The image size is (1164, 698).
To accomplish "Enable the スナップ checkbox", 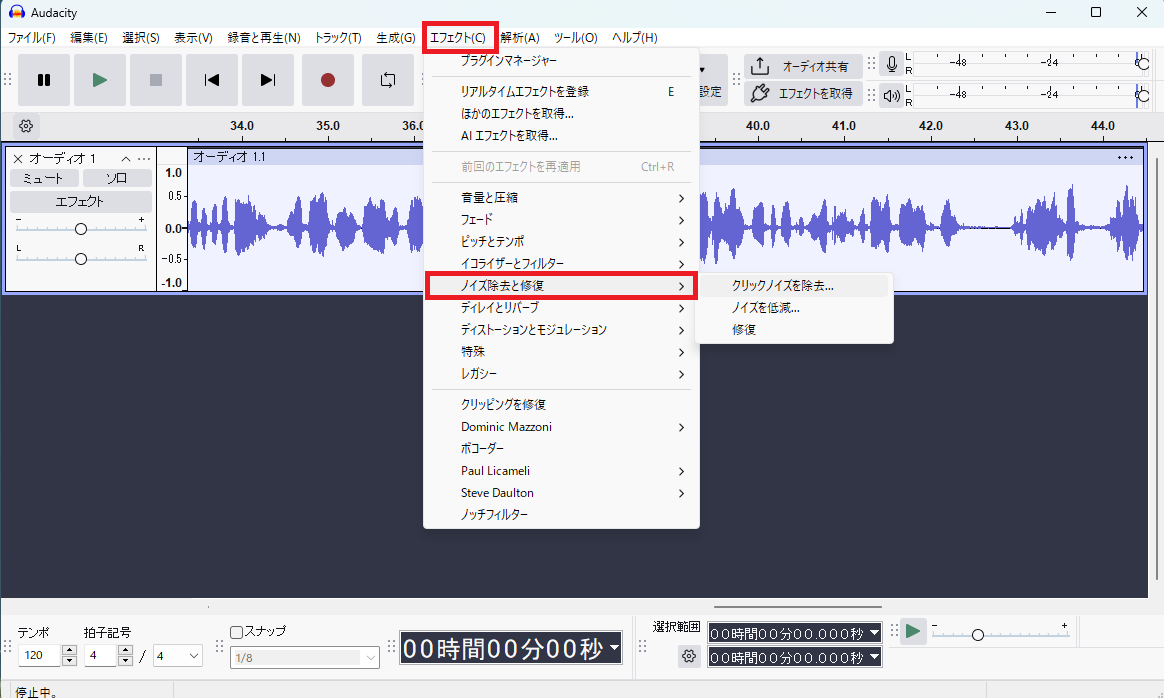I will pos(237,633).
